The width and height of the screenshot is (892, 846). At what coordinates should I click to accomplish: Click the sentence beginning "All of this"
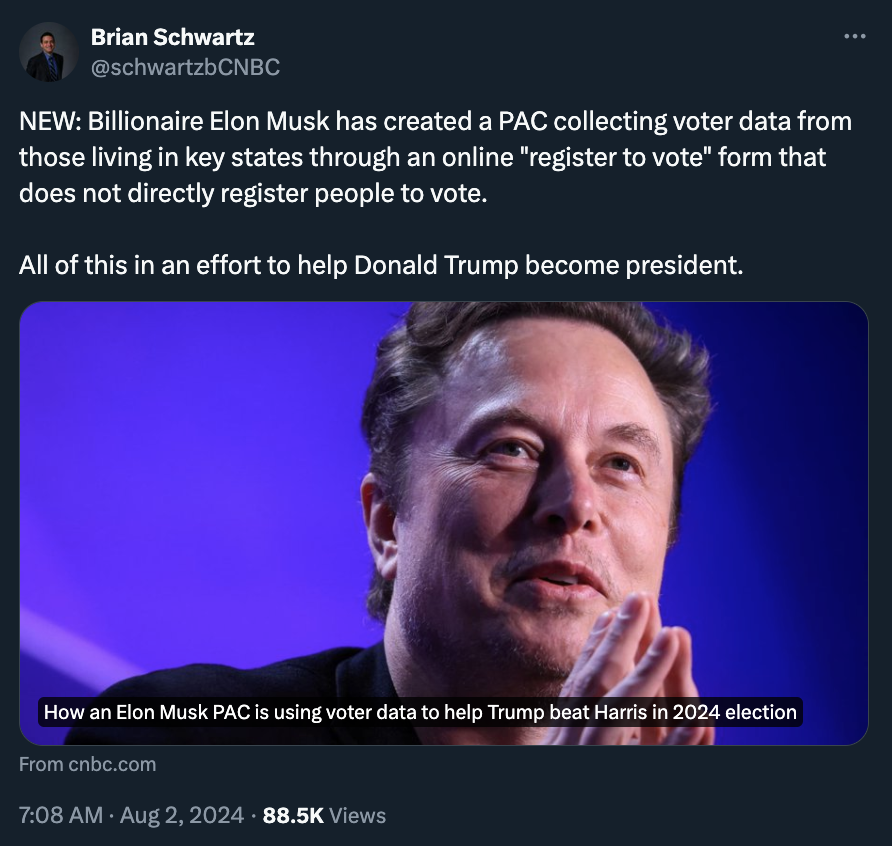(x=381, y=266)
